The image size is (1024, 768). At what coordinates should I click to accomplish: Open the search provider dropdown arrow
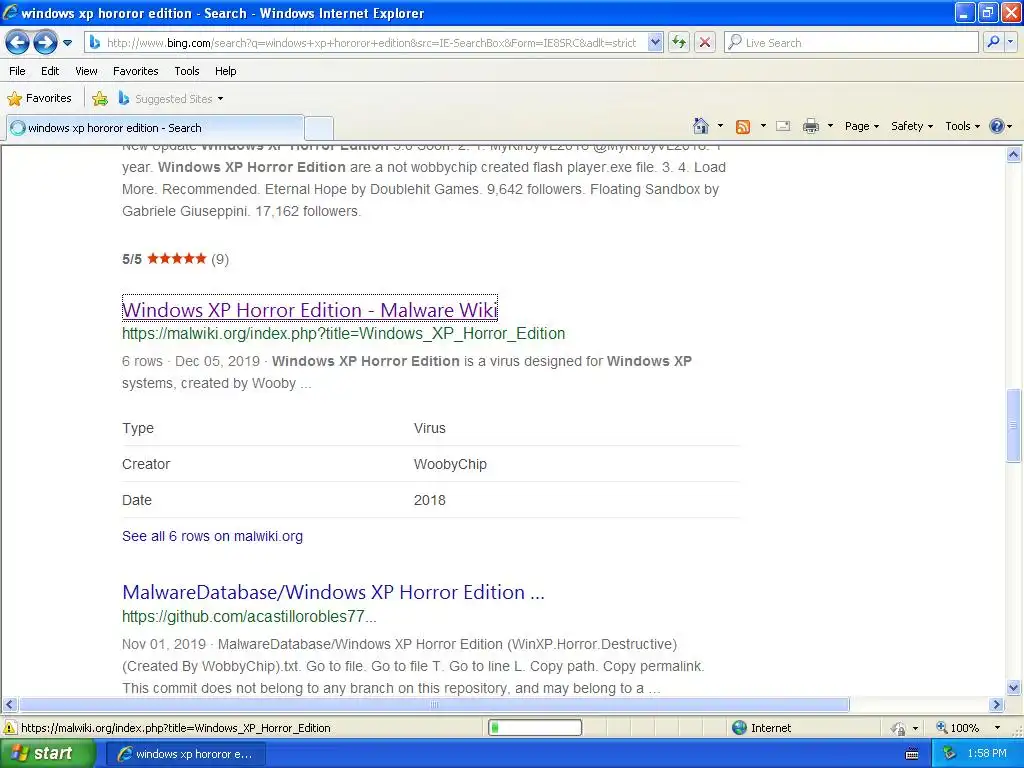1011,42
